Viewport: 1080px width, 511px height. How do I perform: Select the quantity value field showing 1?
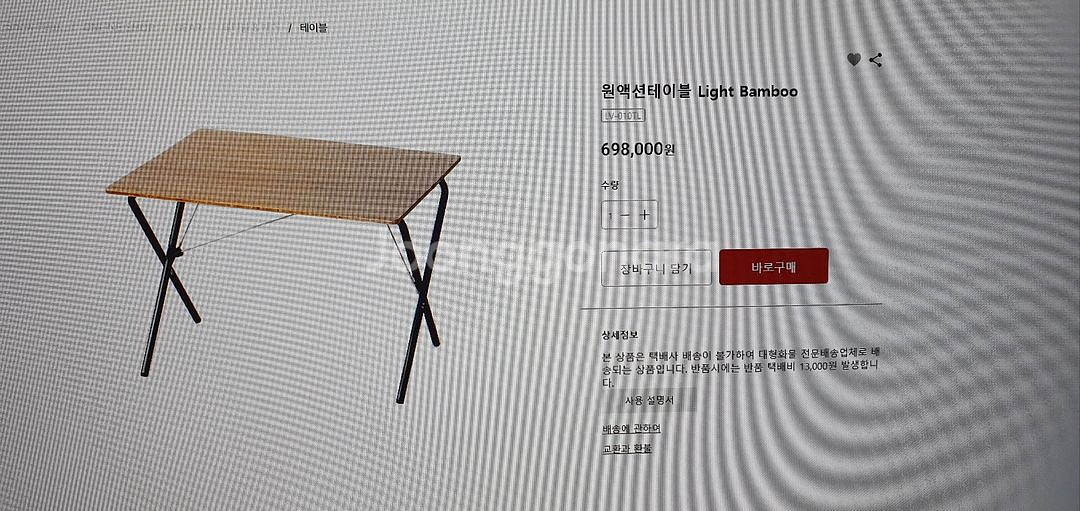click(x=610, y=216)
